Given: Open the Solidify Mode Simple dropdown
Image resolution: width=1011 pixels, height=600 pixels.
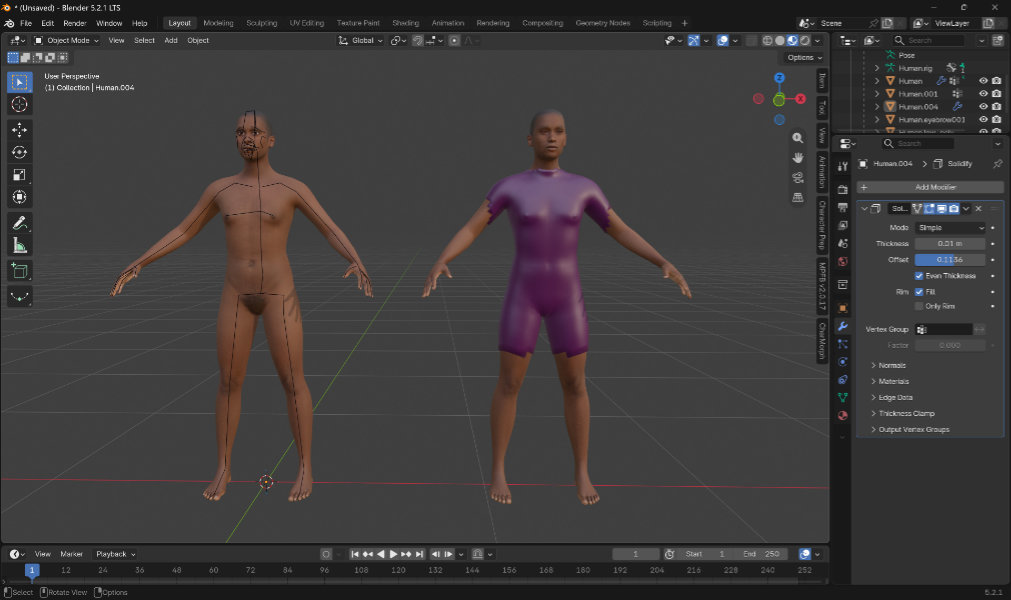Looking at the screenshot, I should 950,227.
